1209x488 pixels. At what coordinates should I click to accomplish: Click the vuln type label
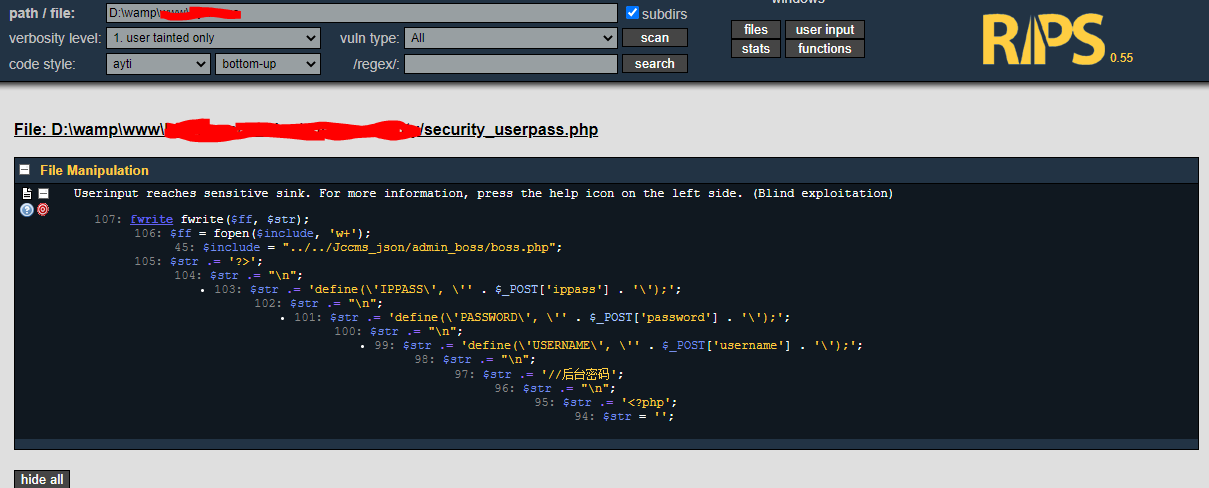point(370,38)
